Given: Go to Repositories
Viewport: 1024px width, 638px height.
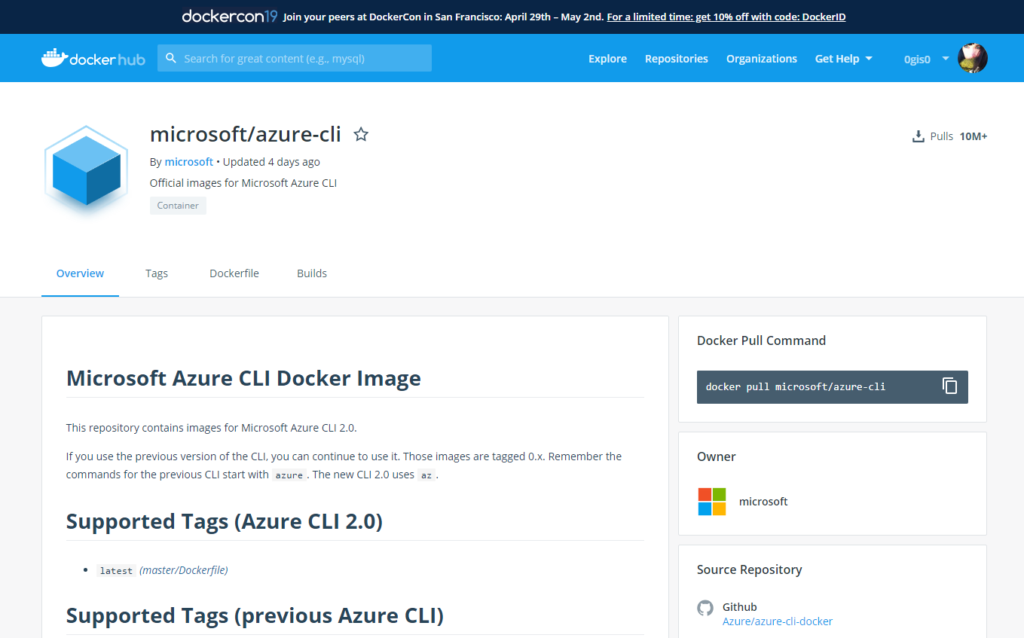Looking at the screenshot, I should click(x=676, y=59).
